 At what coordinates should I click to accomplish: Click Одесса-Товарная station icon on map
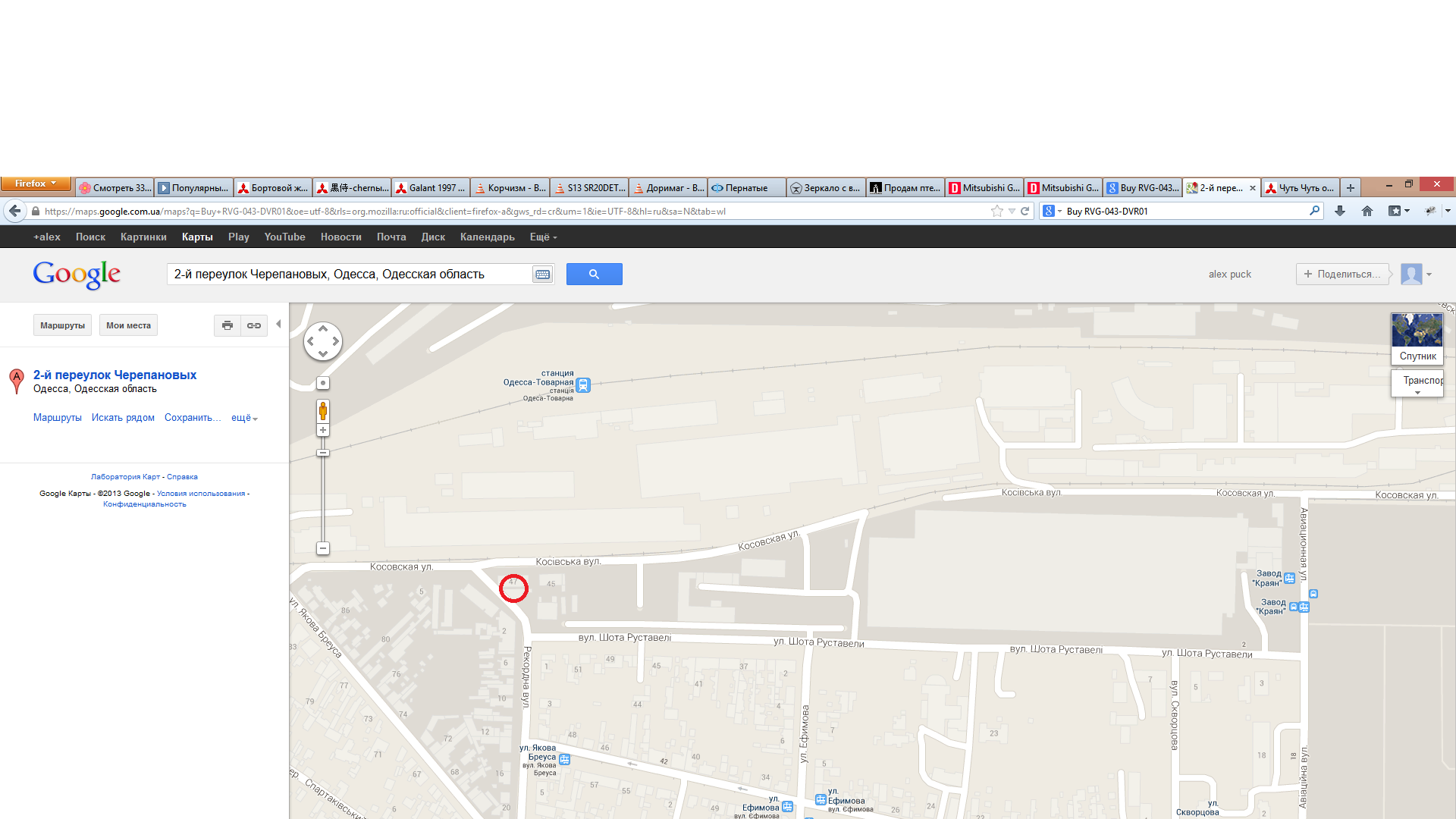pos(583,385)
